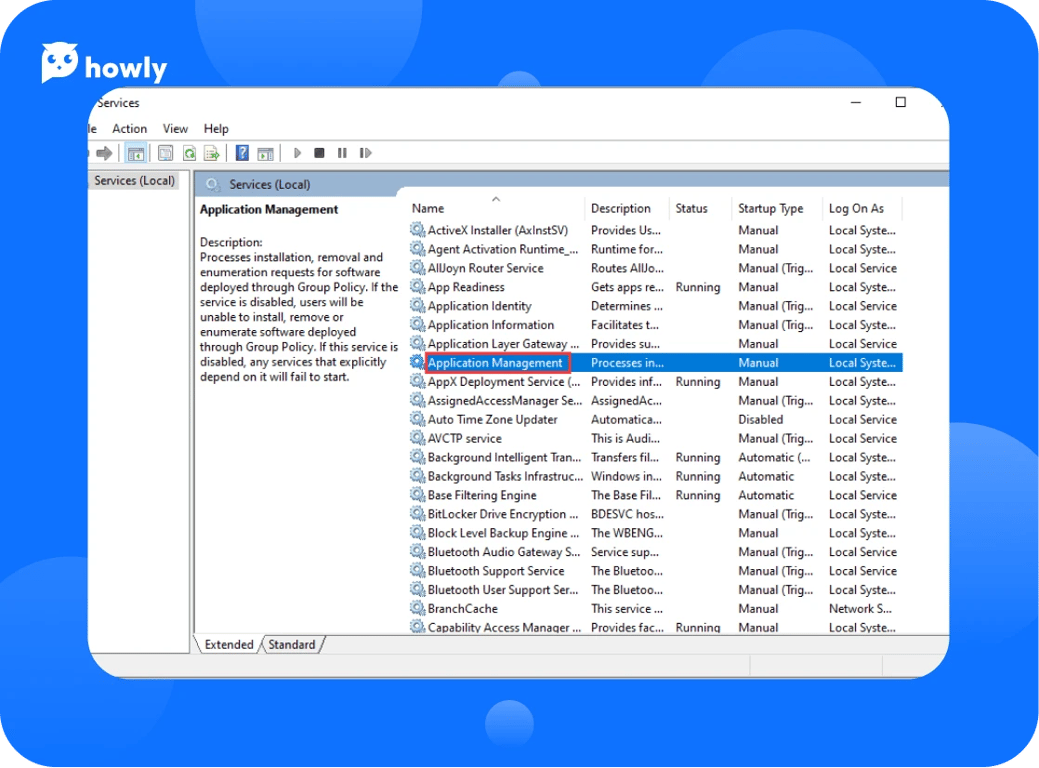
Task: Switch to the Standard tab
Action: point(292,645)
